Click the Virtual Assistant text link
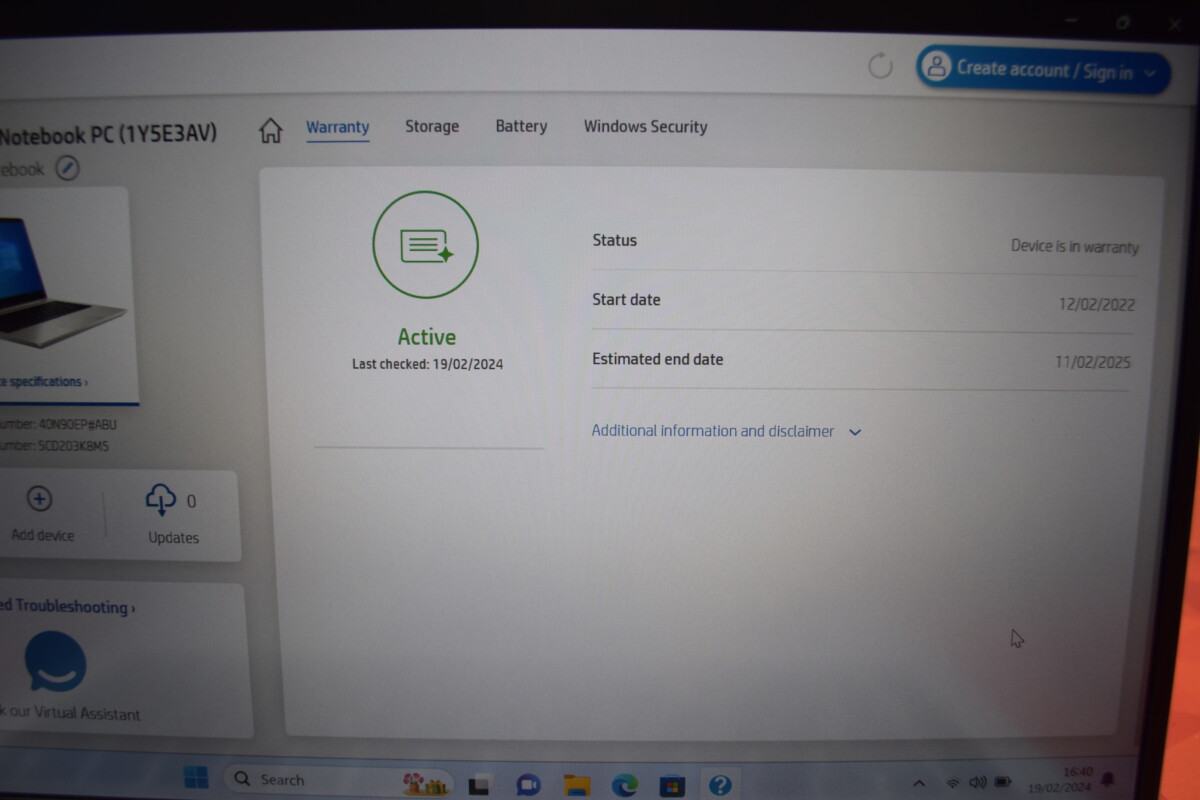Screen dimensions: 1200x800 70,714
